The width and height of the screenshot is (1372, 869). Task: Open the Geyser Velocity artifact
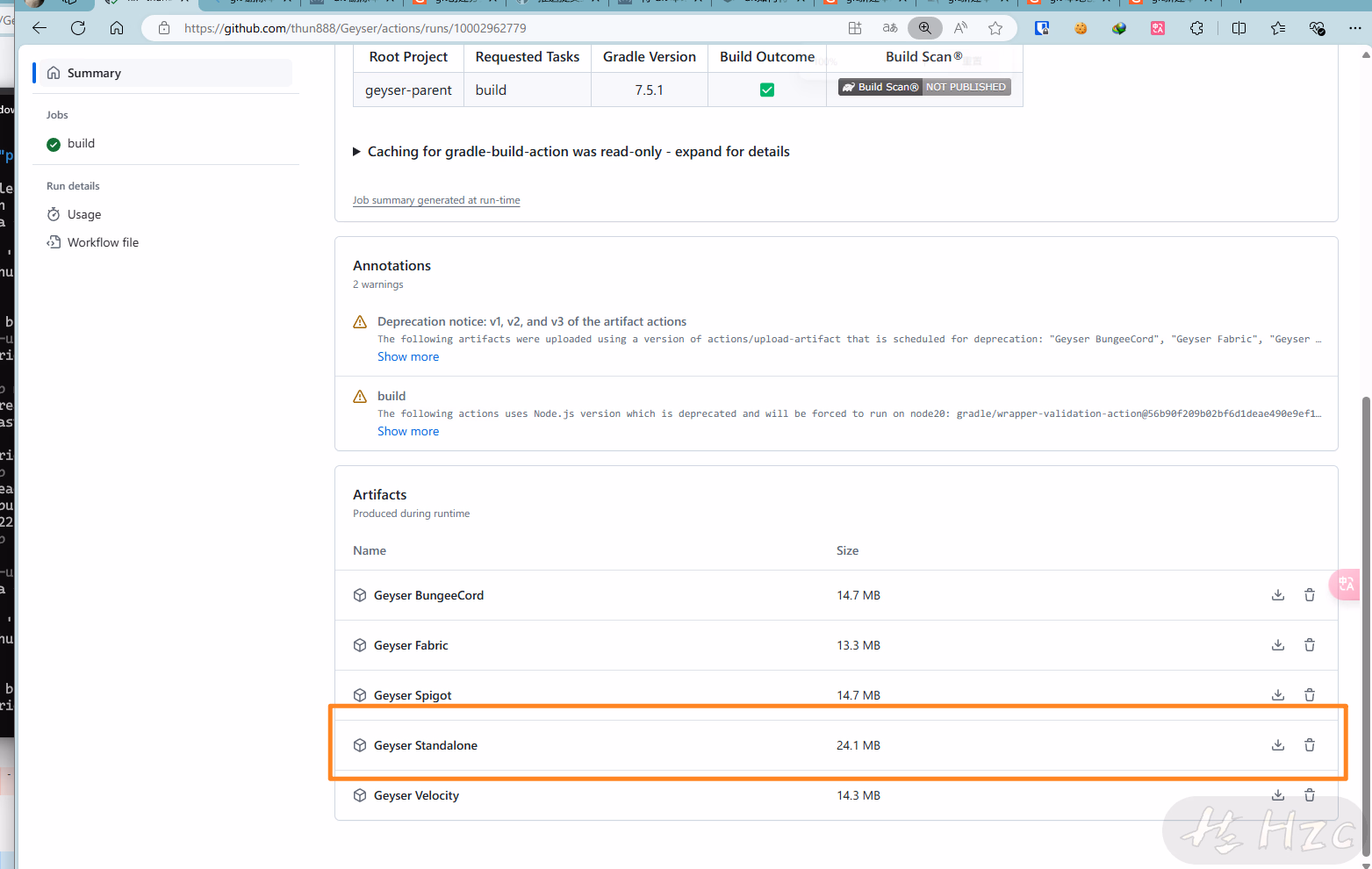pos(416,795)
